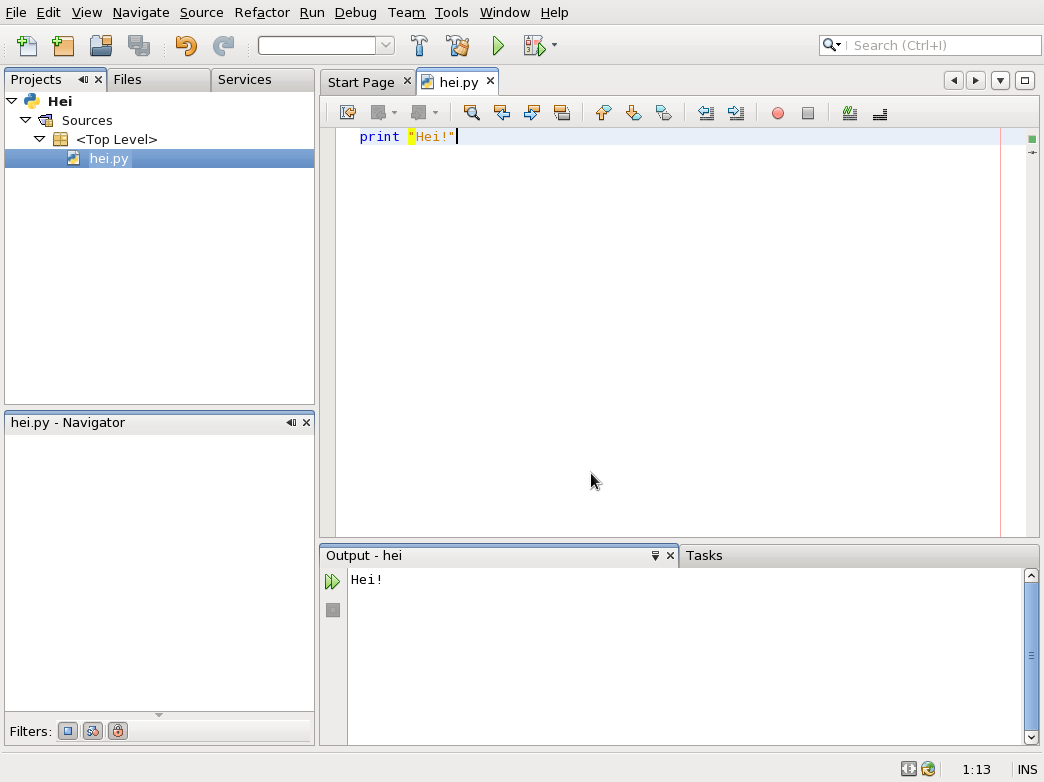Switch to the Files tab
Image resolution: width=1044 pixels, height=782 pixels.
(158, 79)
